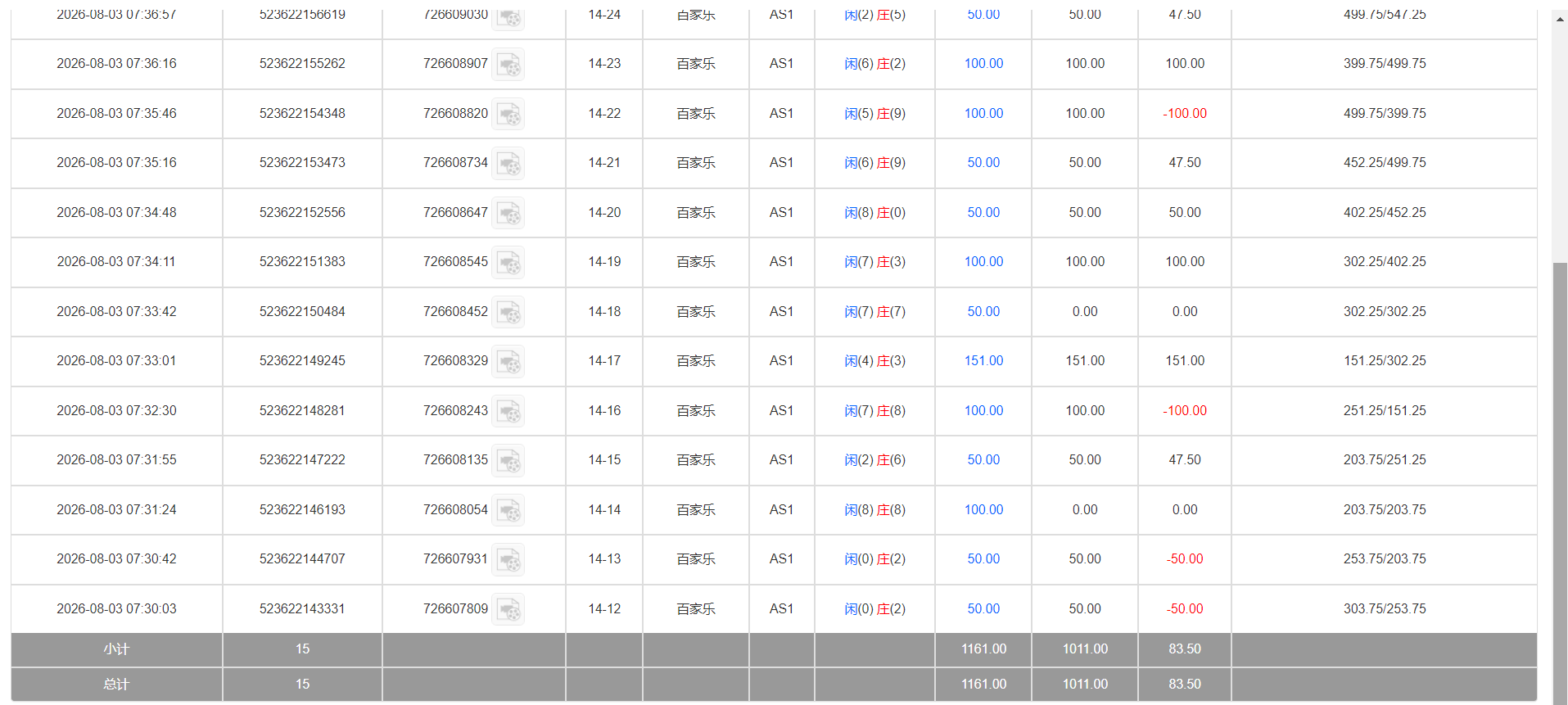This screenshot has width=1568, height=705.
Task: Click red loss -100.00 in row 14-16
Action: point(1185,411)
